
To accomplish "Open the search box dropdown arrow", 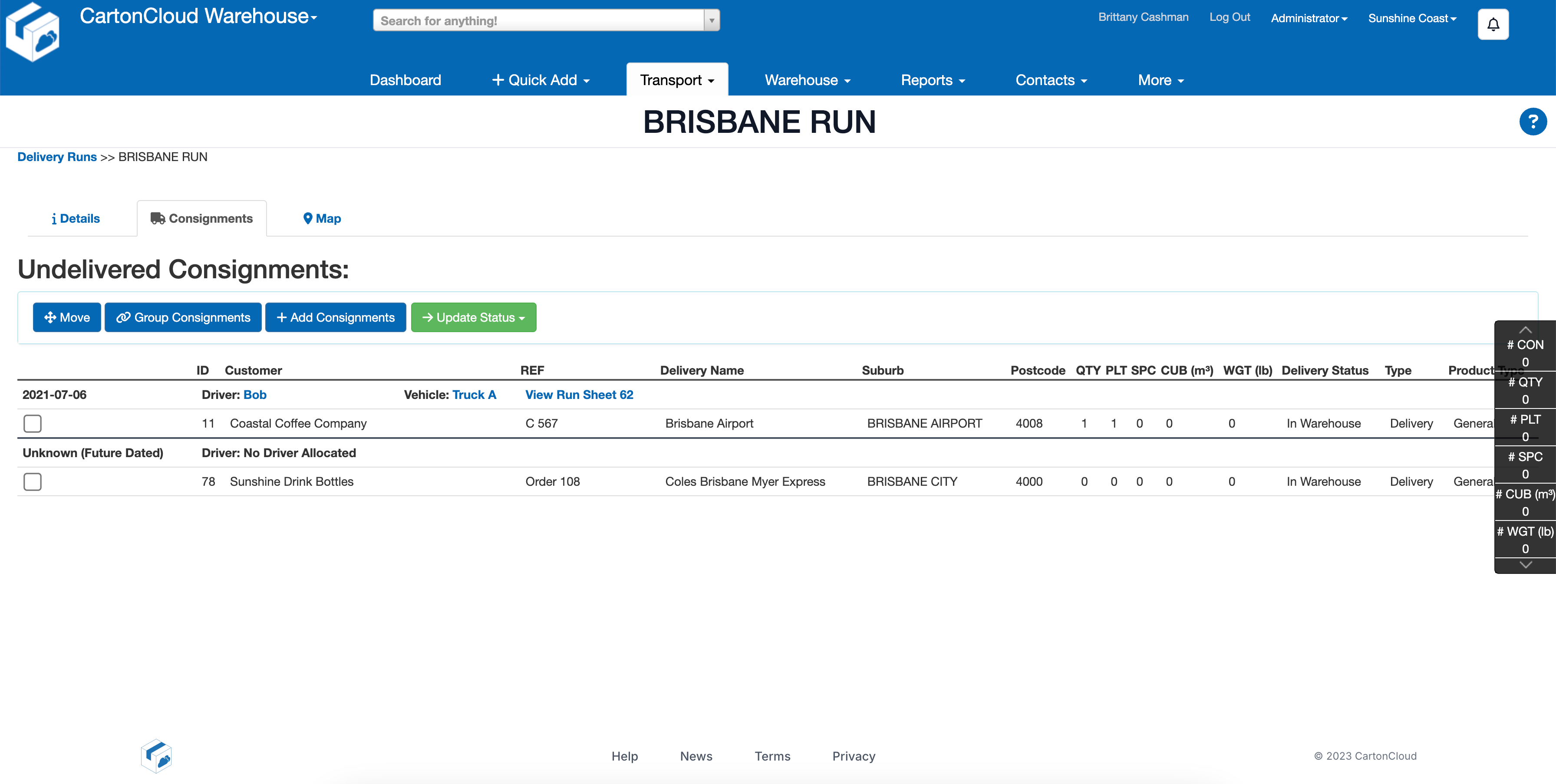I will pos(712,20).
